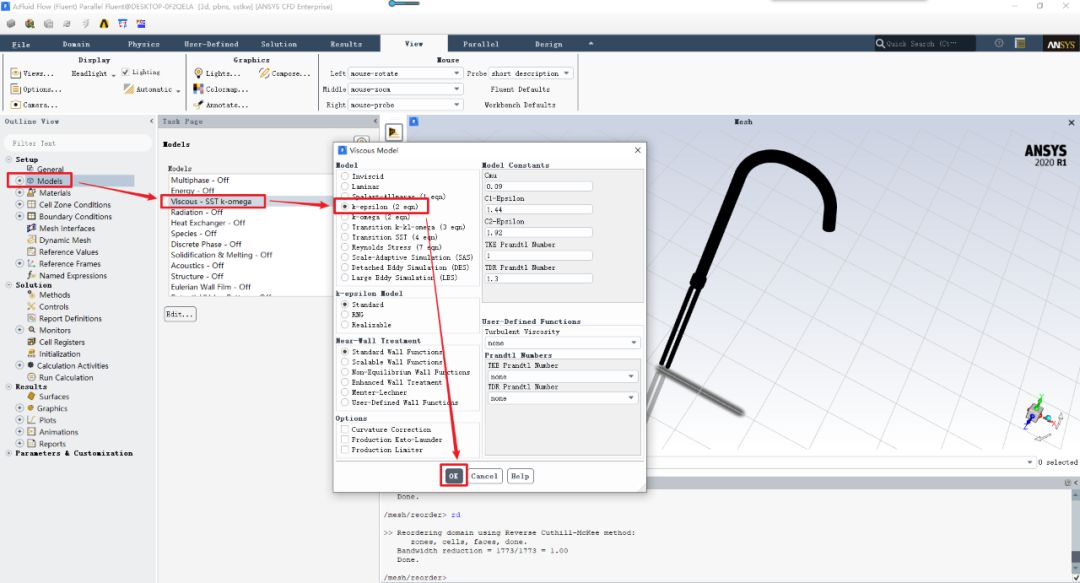Click the Mesh Interfaces icon in tree
This screenshot has width=1080, height=583.
(x=32, y=228)
